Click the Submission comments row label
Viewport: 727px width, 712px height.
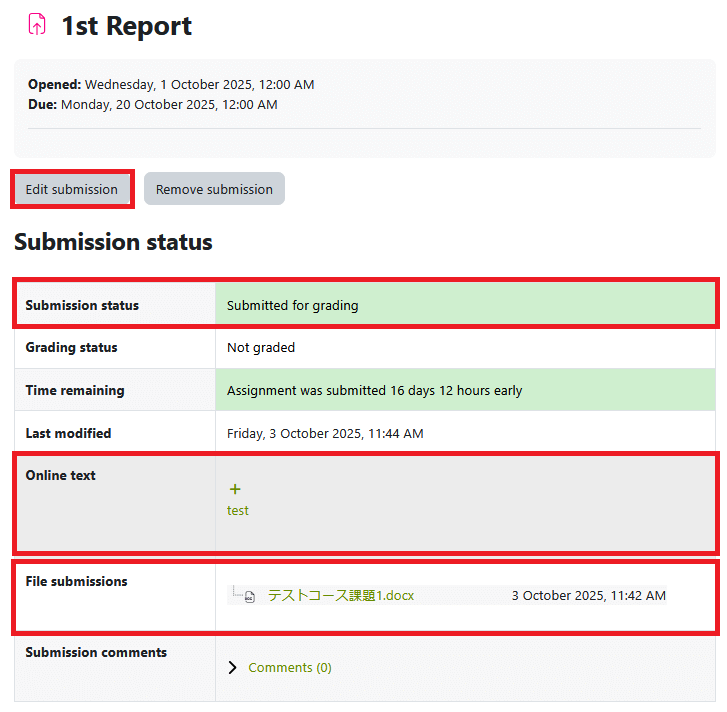(x=96, y=652)
